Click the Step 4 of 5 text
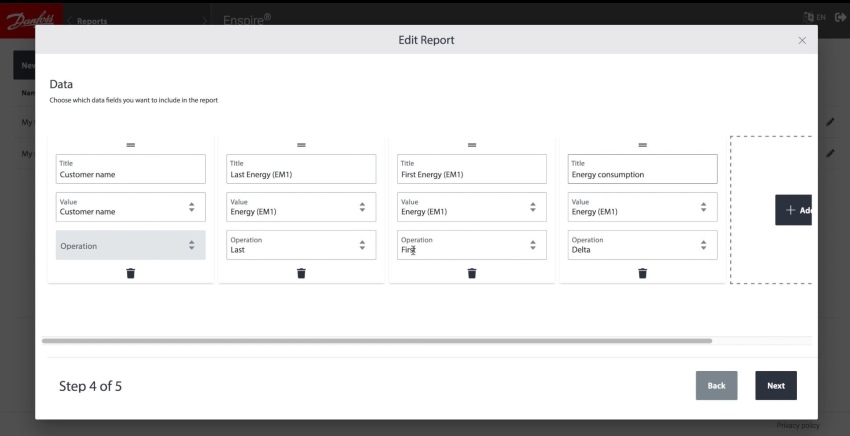Viewport: 850px width, 436px height. click(91, 386)
